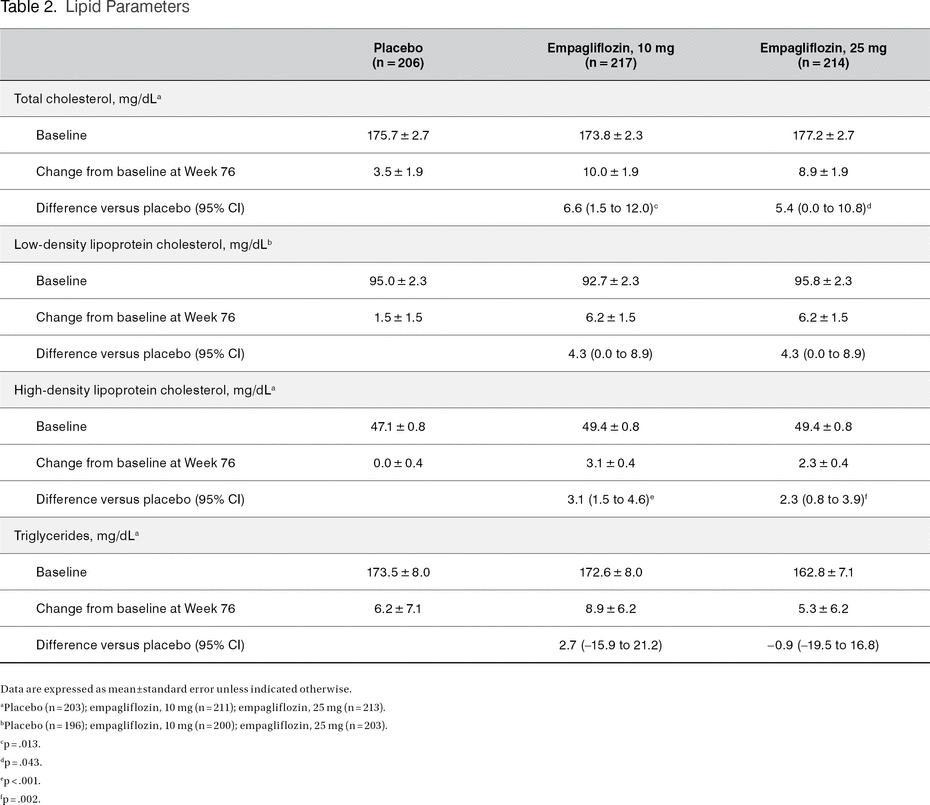930x805 pixels.
Task: Select the 175.7 ± 2.7 placebo baseline cell
Action: coord(399,135)
